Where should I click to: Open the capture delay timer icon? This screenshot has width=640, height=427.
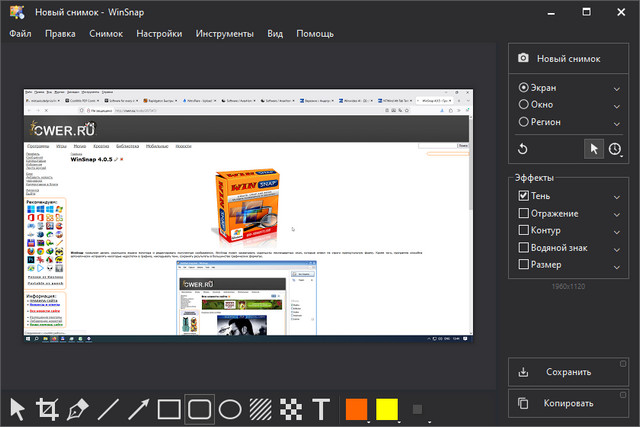point(615,149)
